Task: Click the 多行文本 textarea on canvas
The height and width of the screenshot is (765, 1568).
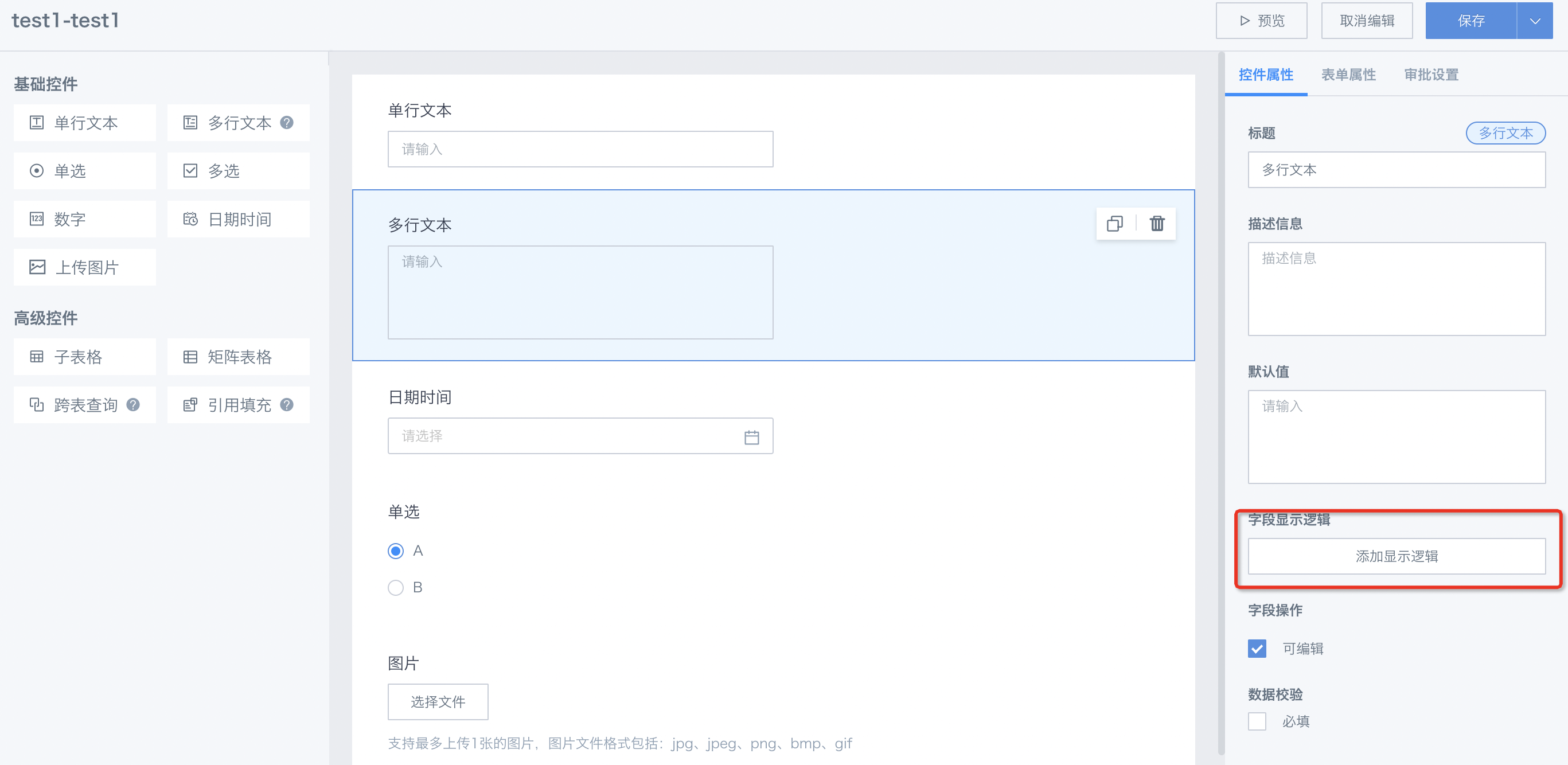Action: tap(580, 292)
